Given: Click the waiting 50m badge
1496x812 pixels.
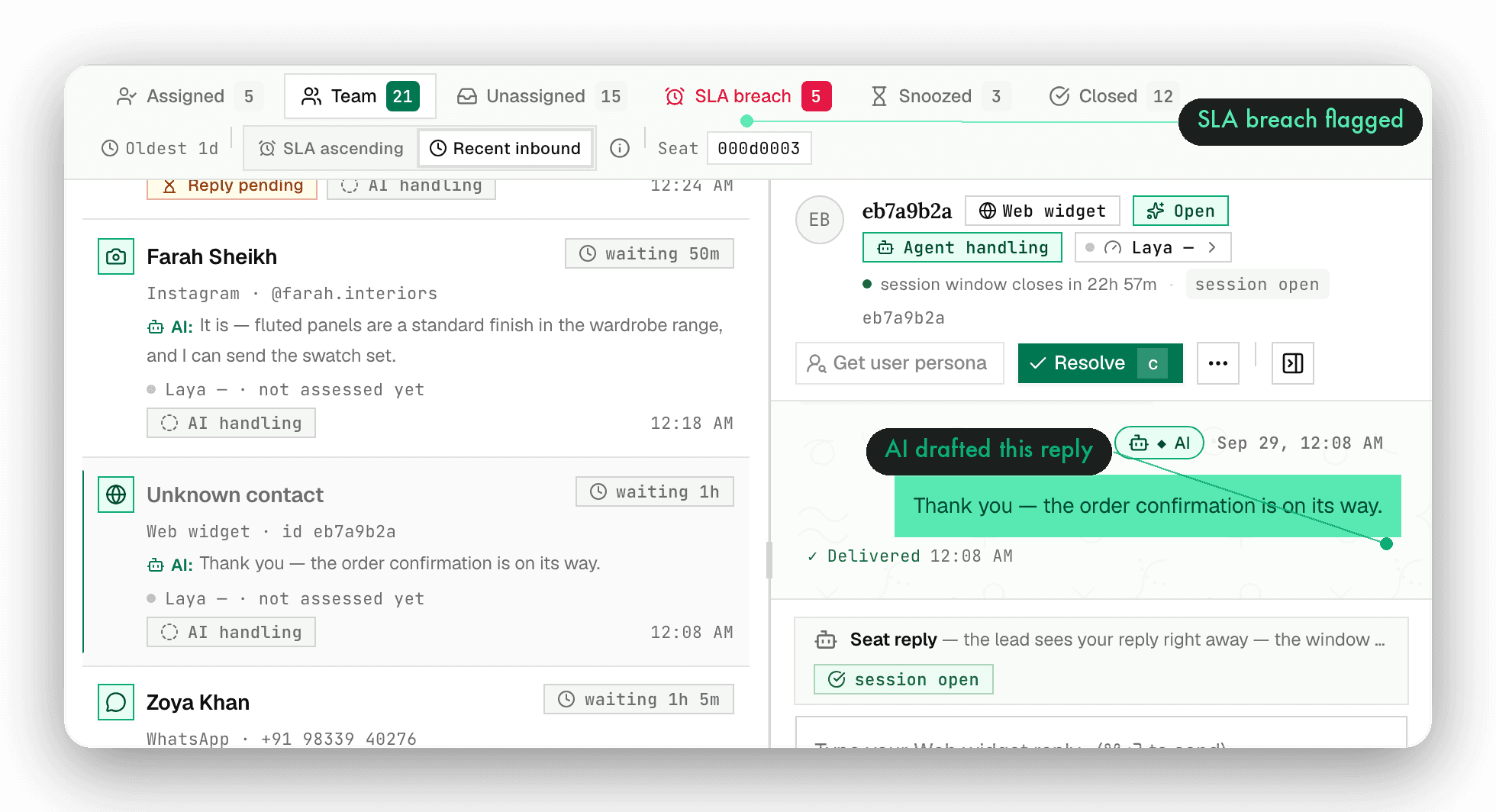Looking at the screenshot, I should (x=650, y=253).
